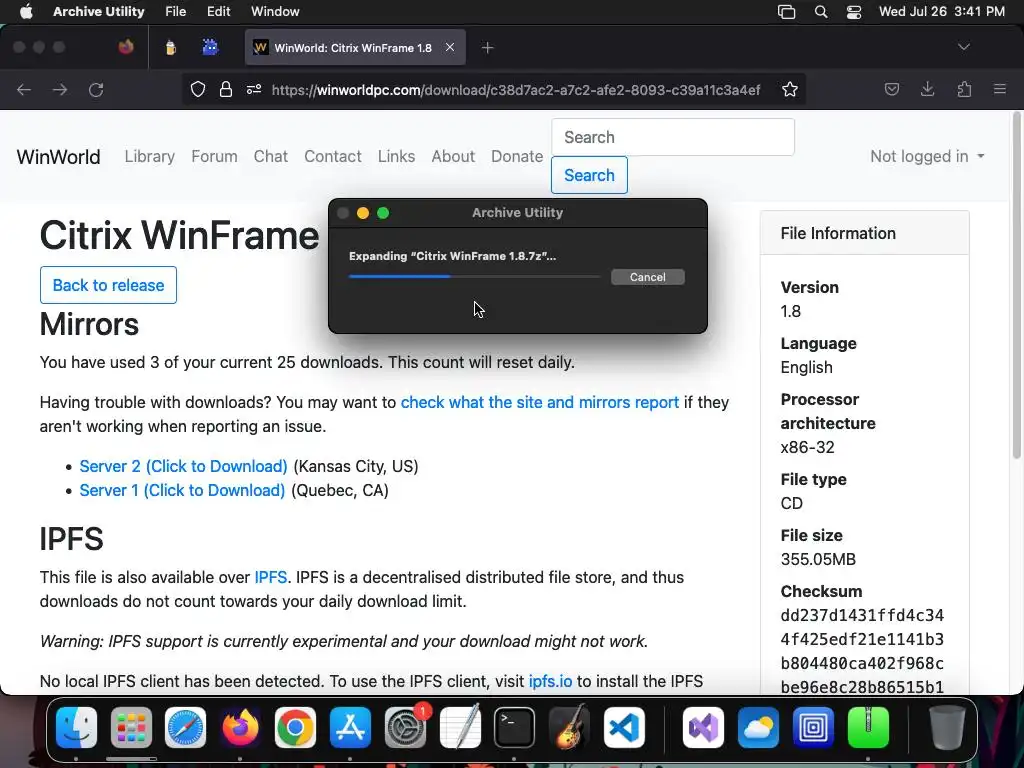Click the blue Search button

[x=589, y=175]
